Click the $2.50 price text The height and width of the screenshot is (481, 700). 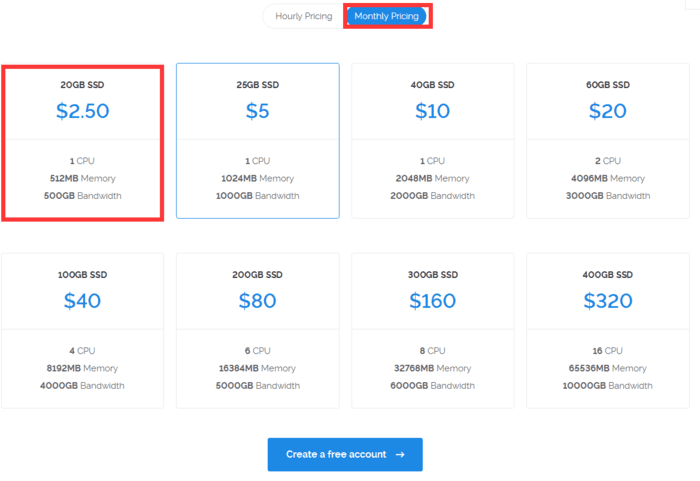83,111
